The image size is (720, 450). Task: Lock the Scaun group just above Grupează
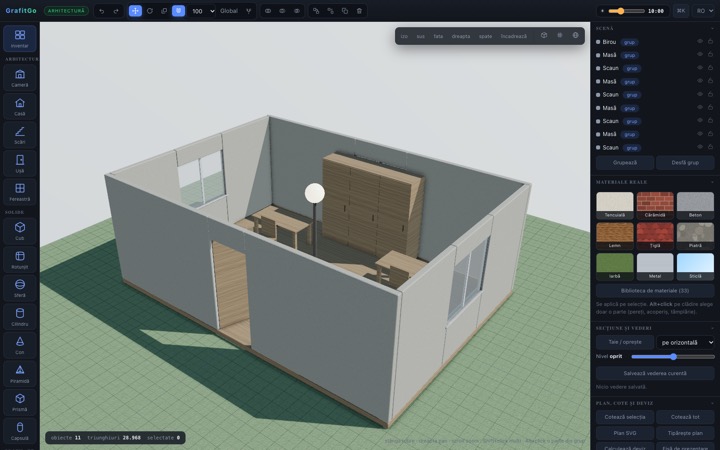pos(710,147)
